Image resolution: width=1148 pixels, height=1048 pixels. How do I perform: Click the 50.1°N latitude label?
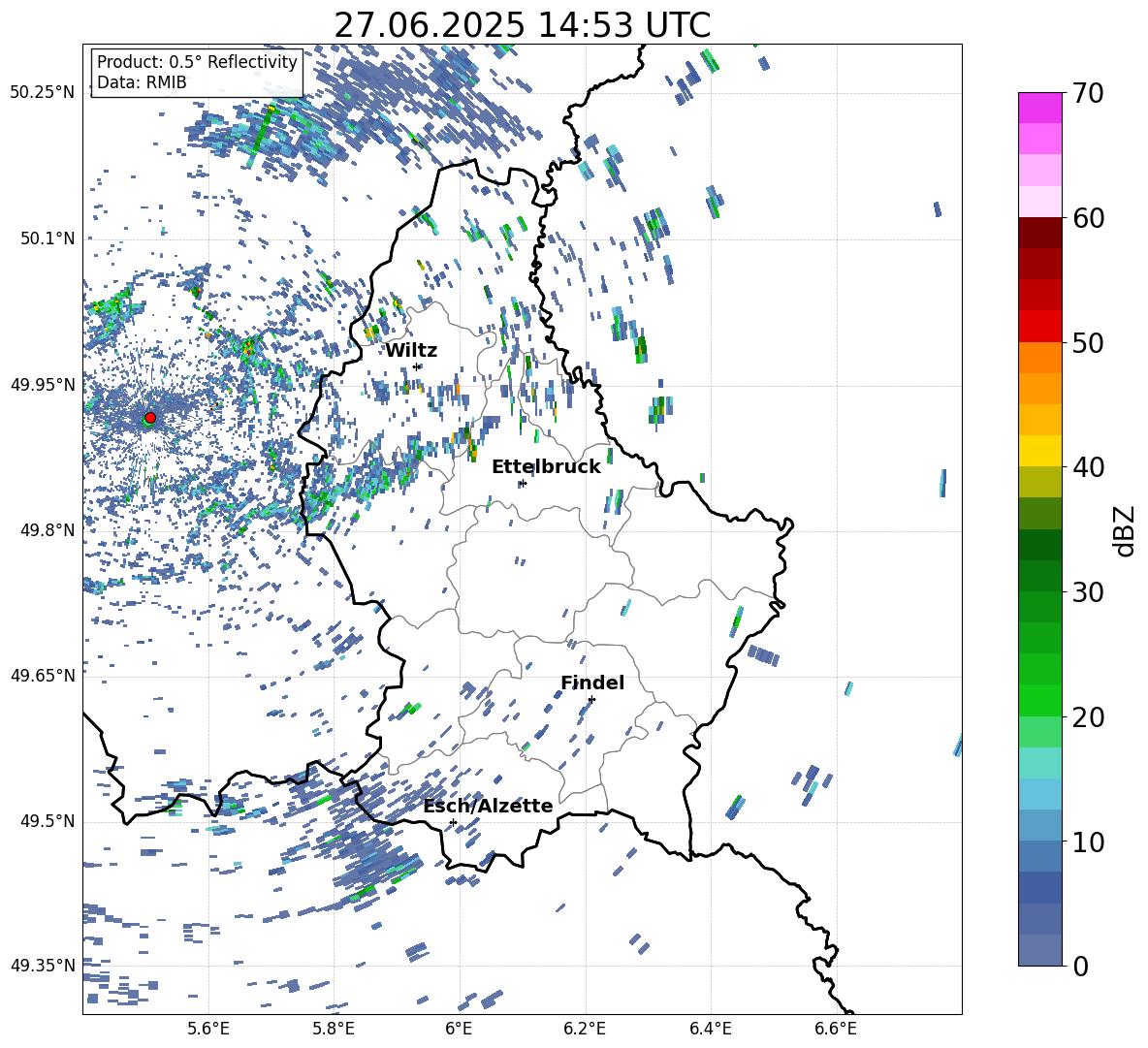[47, 238]
